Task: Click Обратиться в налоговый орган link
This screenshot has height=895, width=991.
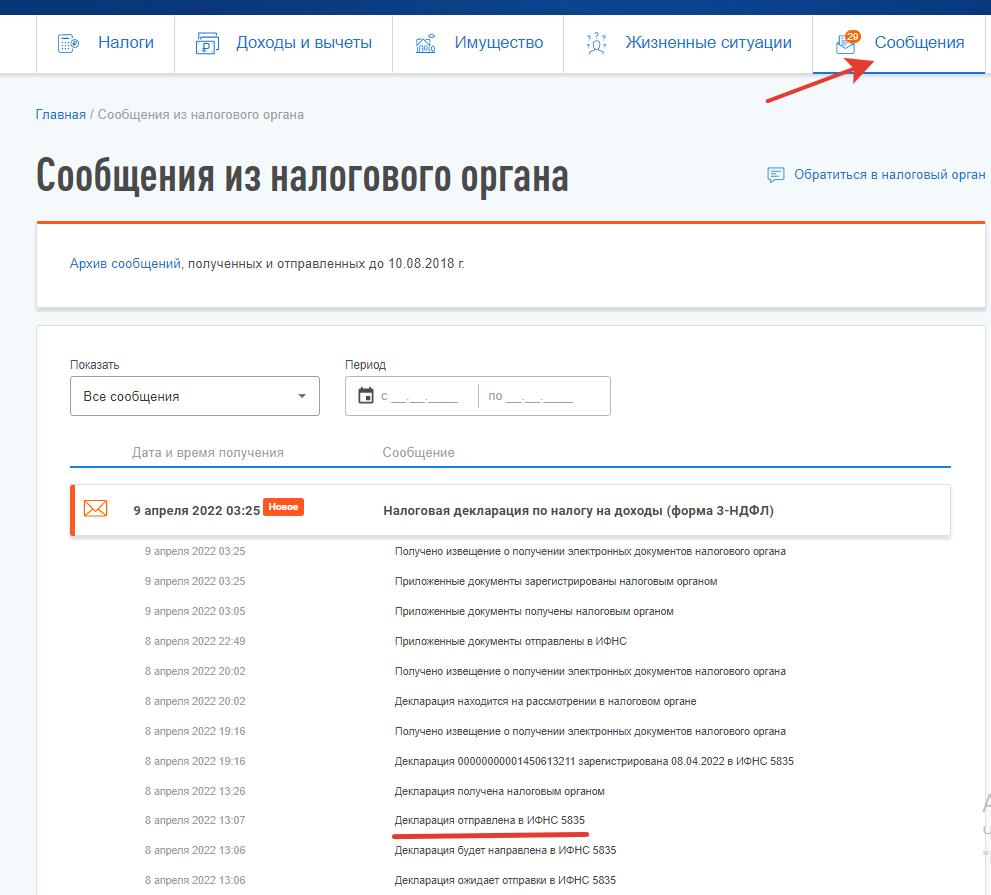Action: (x=889, y=175)
